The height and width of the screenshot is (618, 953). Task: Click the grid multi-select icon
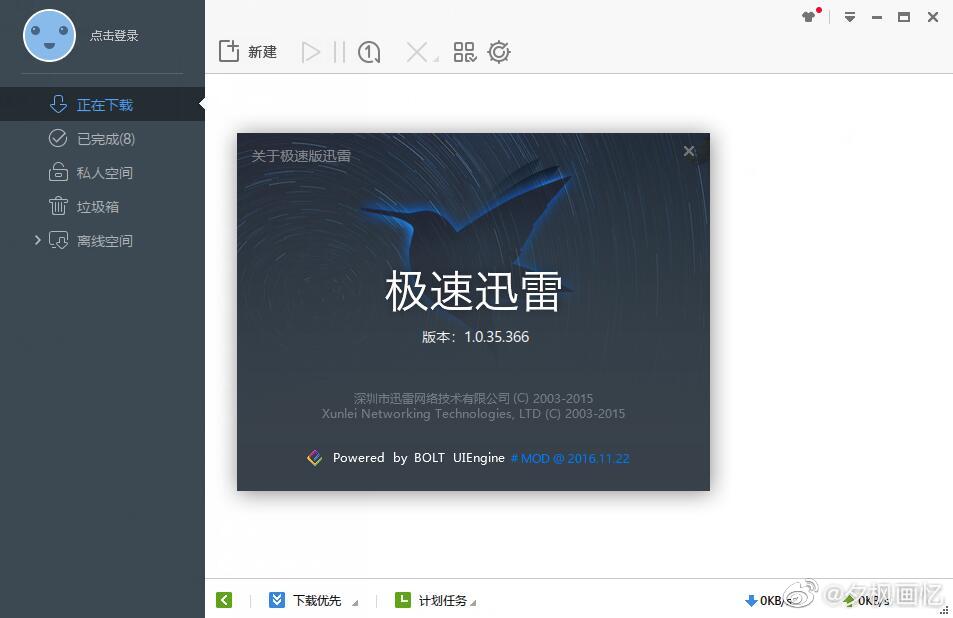point(465,52)
